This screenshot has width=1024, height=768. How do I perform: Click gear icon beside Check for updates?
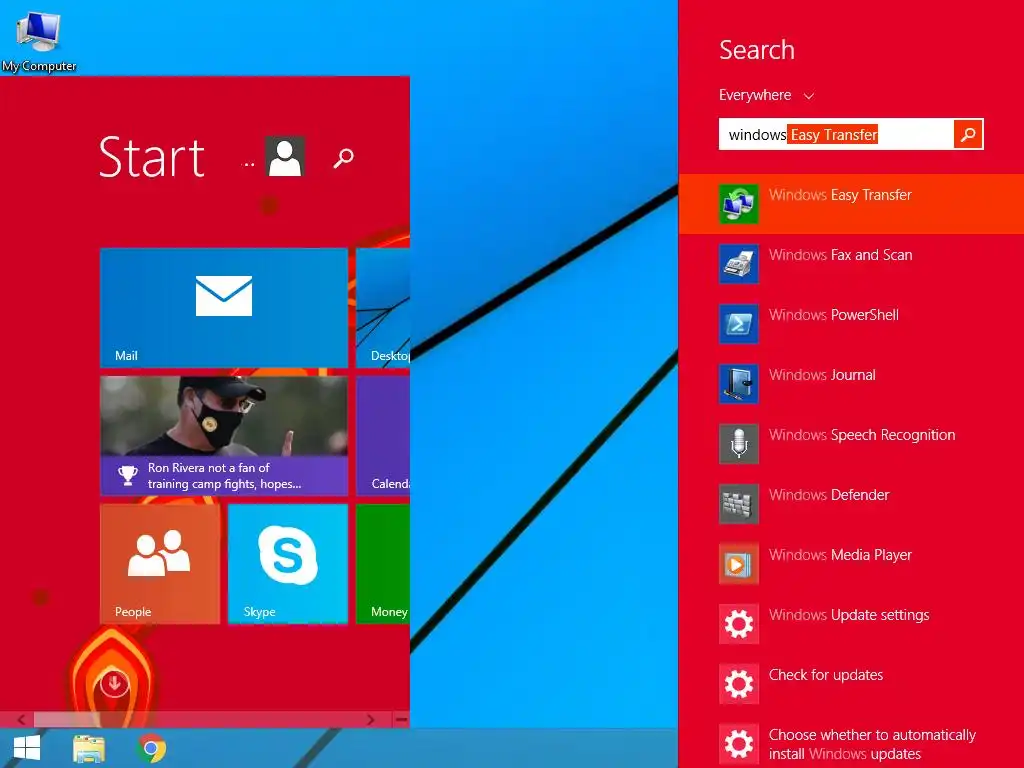(739, 684)
